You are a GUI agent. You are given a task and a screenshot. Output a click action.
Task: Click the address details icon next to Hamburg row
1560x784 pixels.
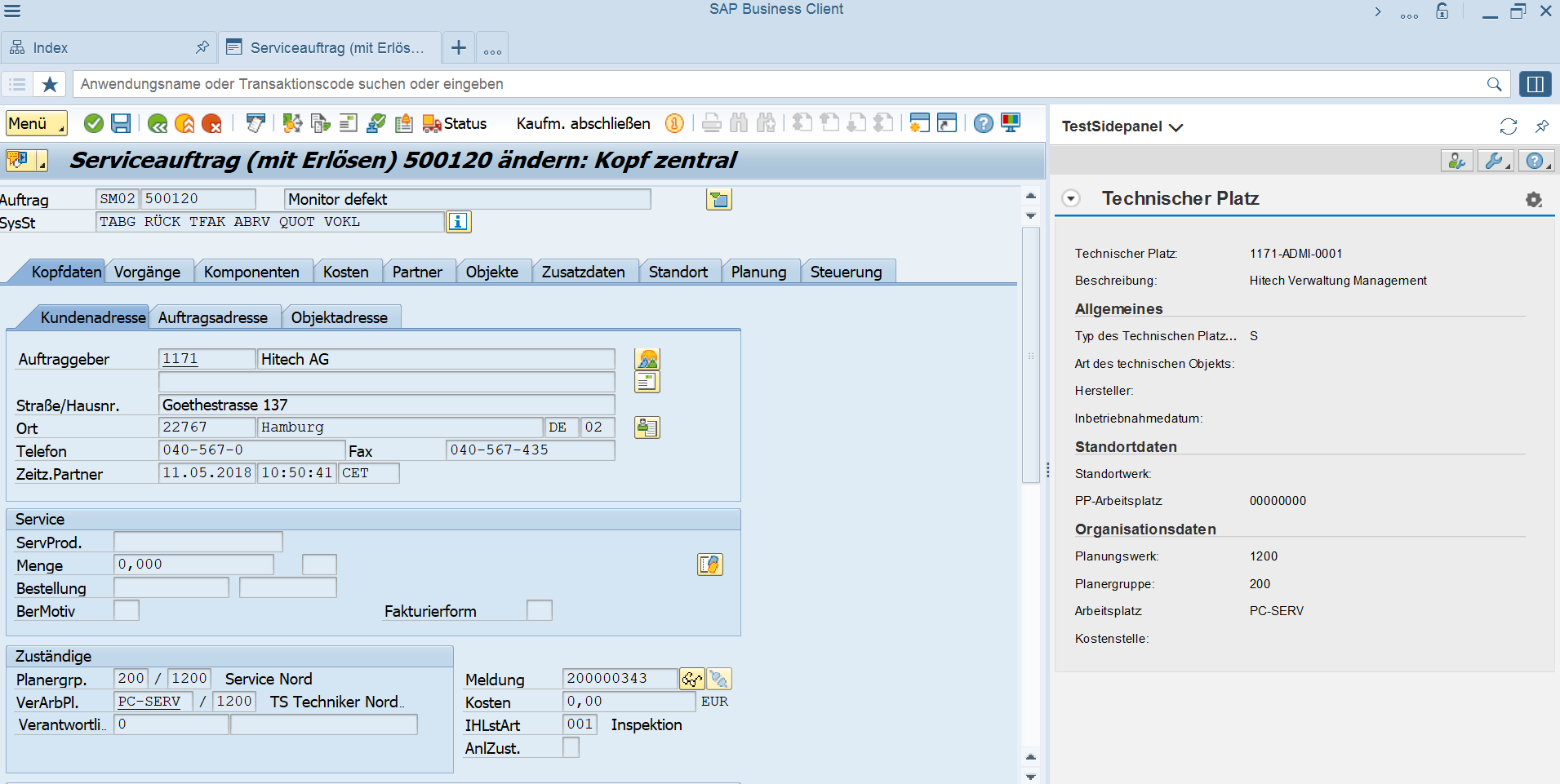(647, 427)
